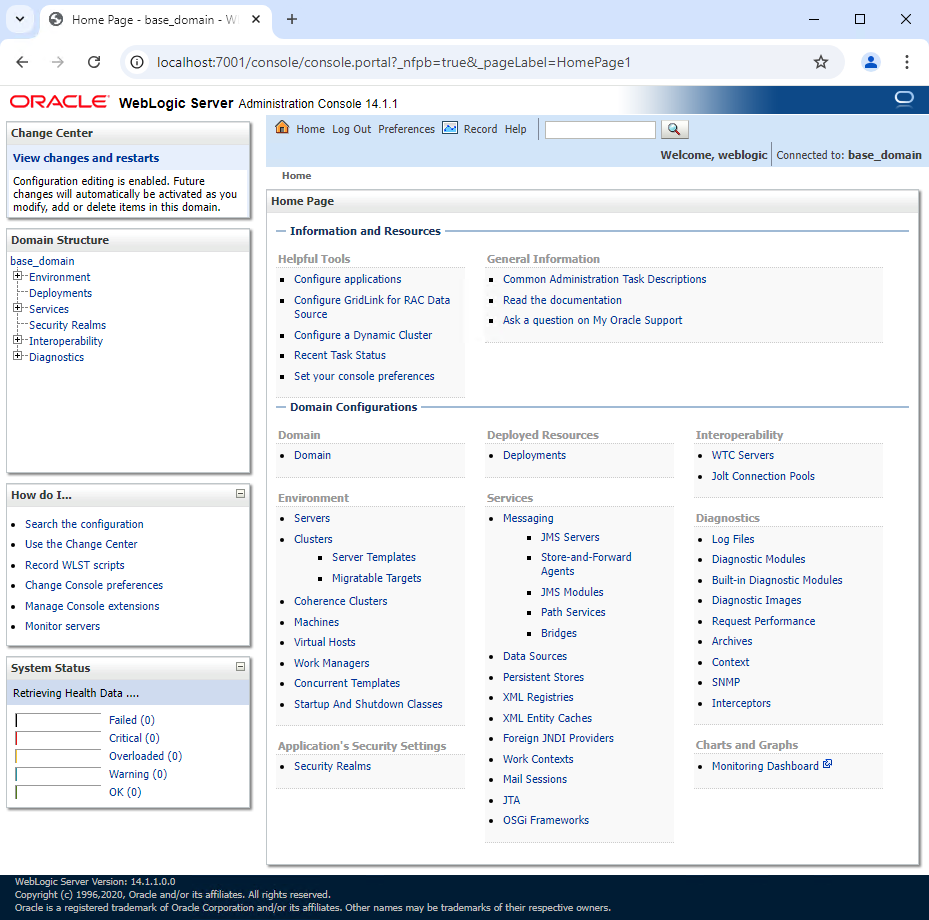Open Configure a Dynamic Cluster link
Image resolution: width=929 pixels, height=920 pixels.
click(363, 335)
